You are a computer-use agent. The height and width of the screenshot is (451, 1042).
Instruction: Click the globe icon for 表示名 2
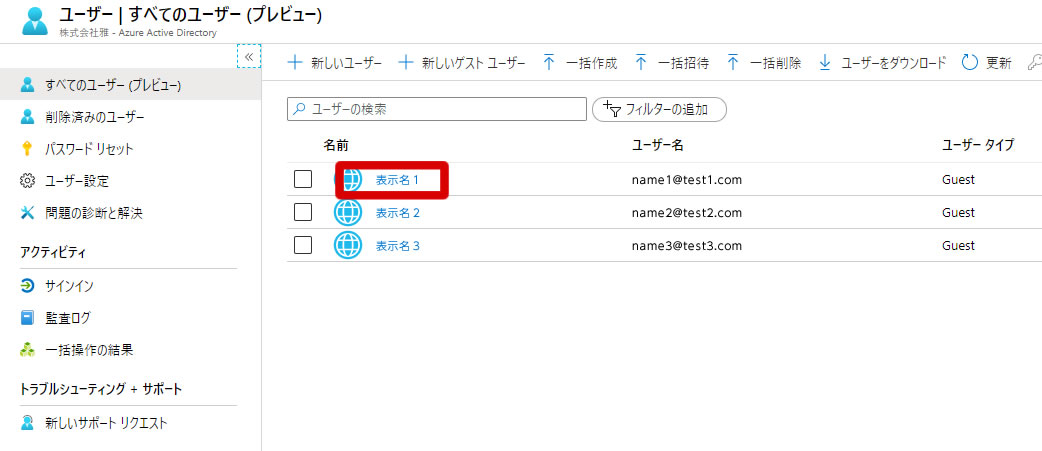coord(347,212)
